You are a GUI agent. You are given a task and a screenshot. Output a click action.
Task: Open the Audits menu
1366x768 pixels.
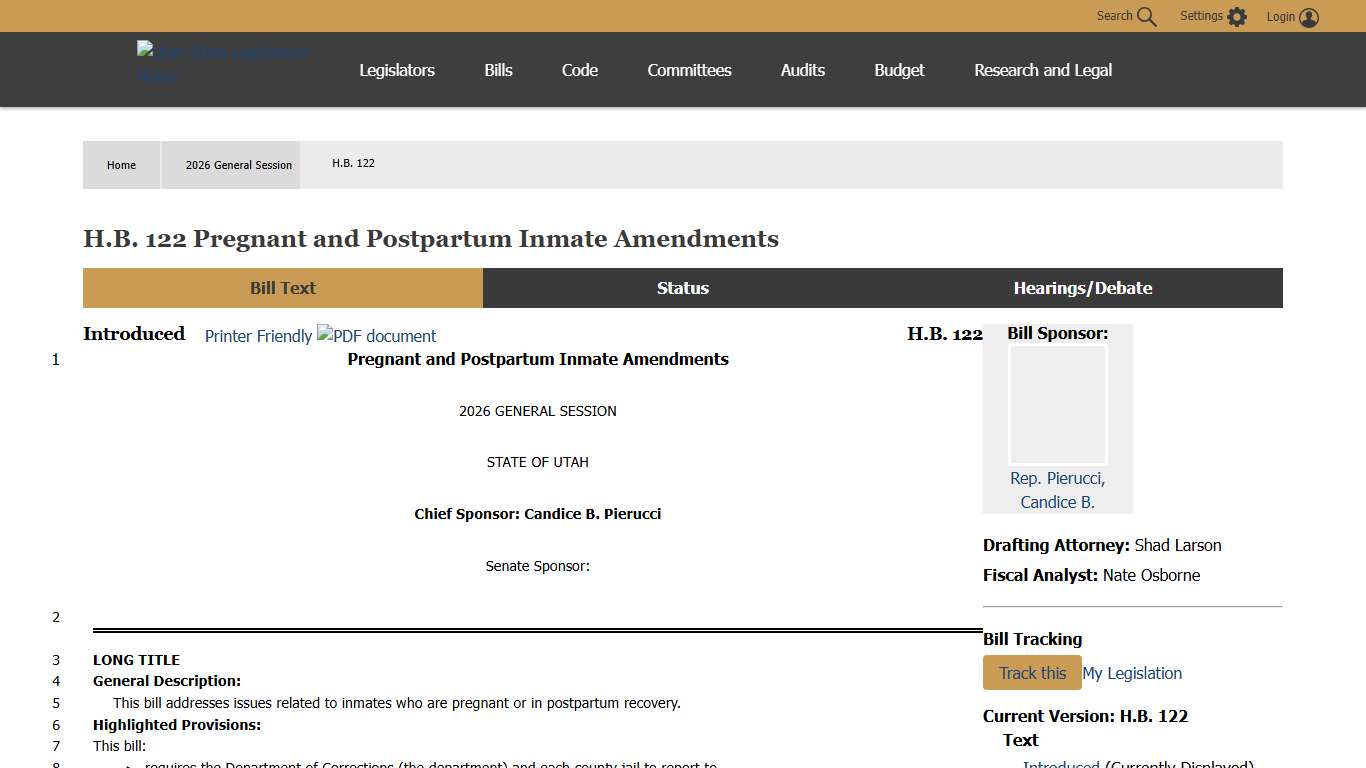[x=803, y=70]
